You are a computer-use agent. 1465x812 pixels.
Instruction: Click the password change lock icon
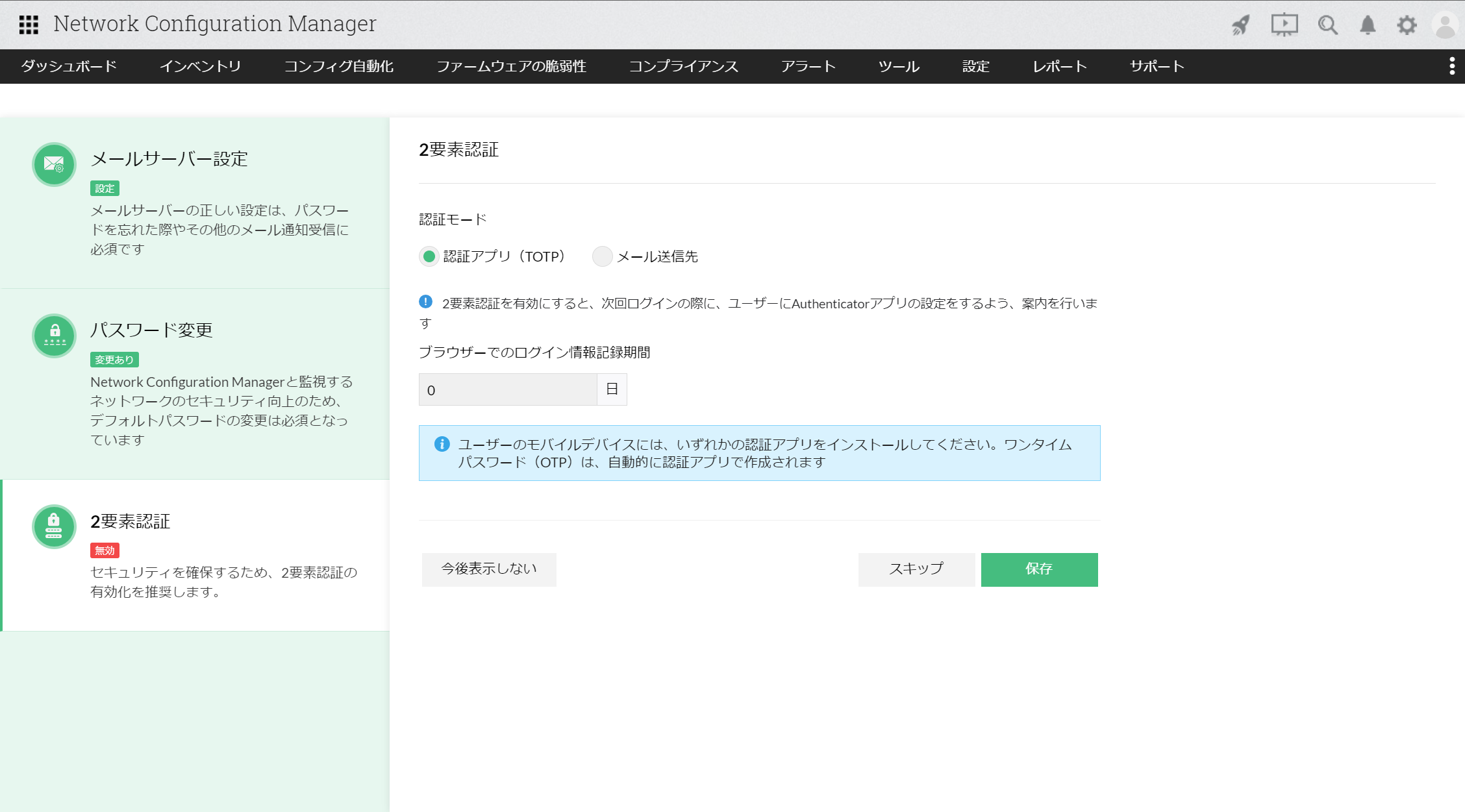(54, 336)
